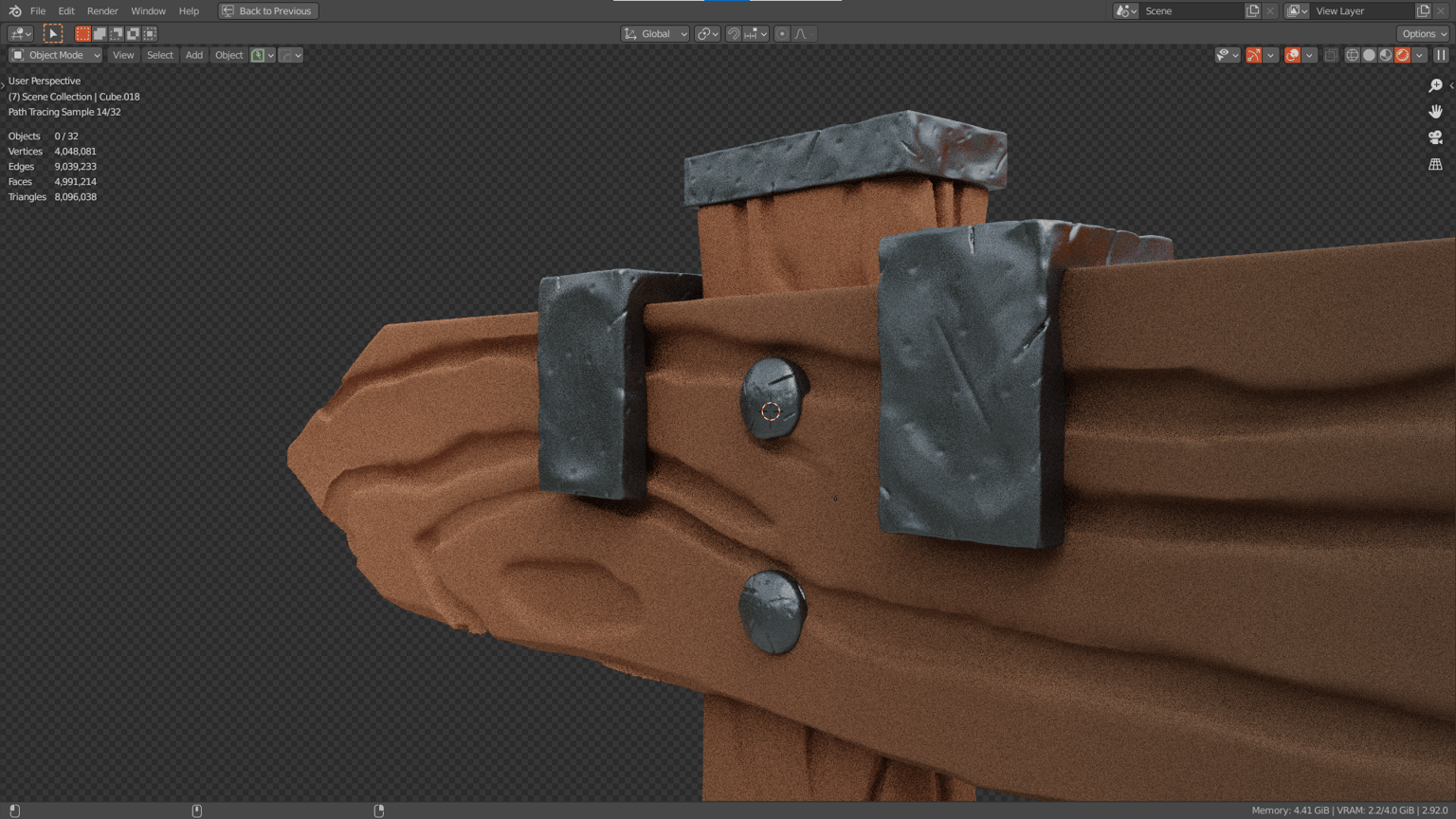
Task: Add a new view layer icon
Action: coord(1423,10)
